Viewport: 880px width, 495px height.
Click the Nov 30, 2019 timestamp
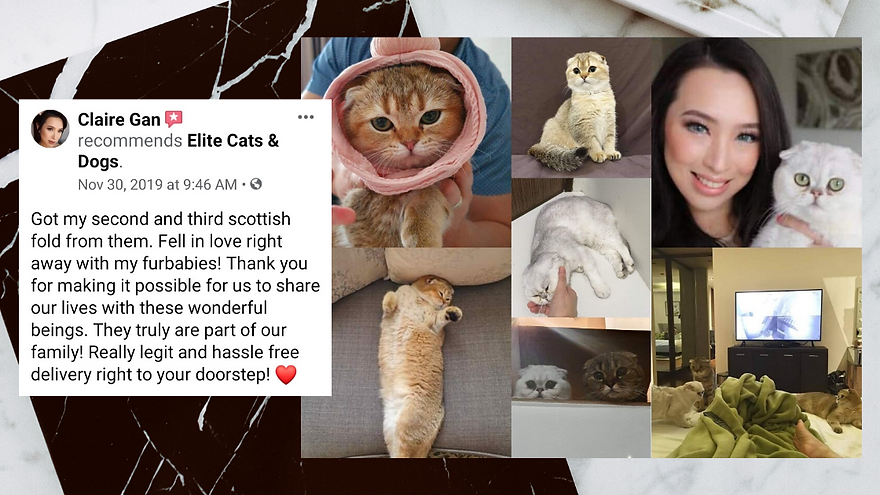[x=157, y=185]
